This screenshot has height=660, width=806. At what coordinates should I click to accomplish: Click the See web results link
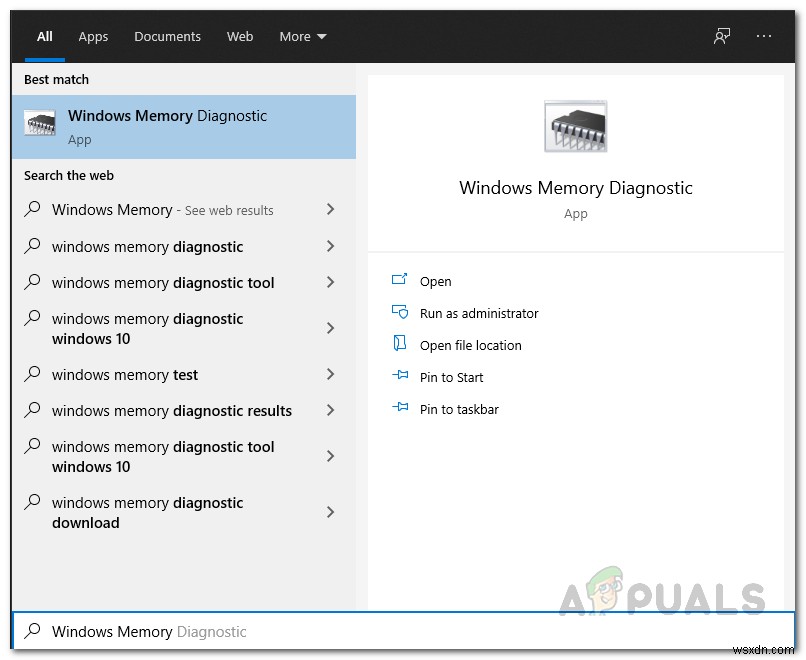[x=227, y=210]
